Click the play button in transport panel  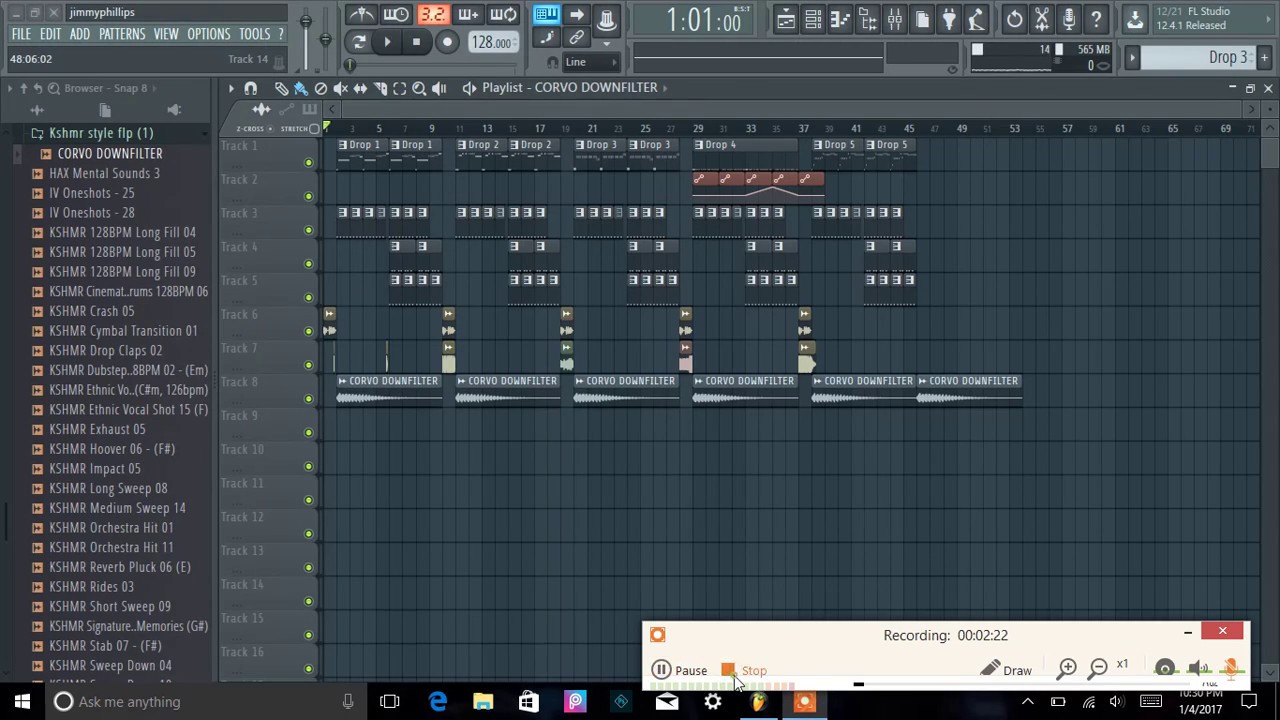click(387, 42)
